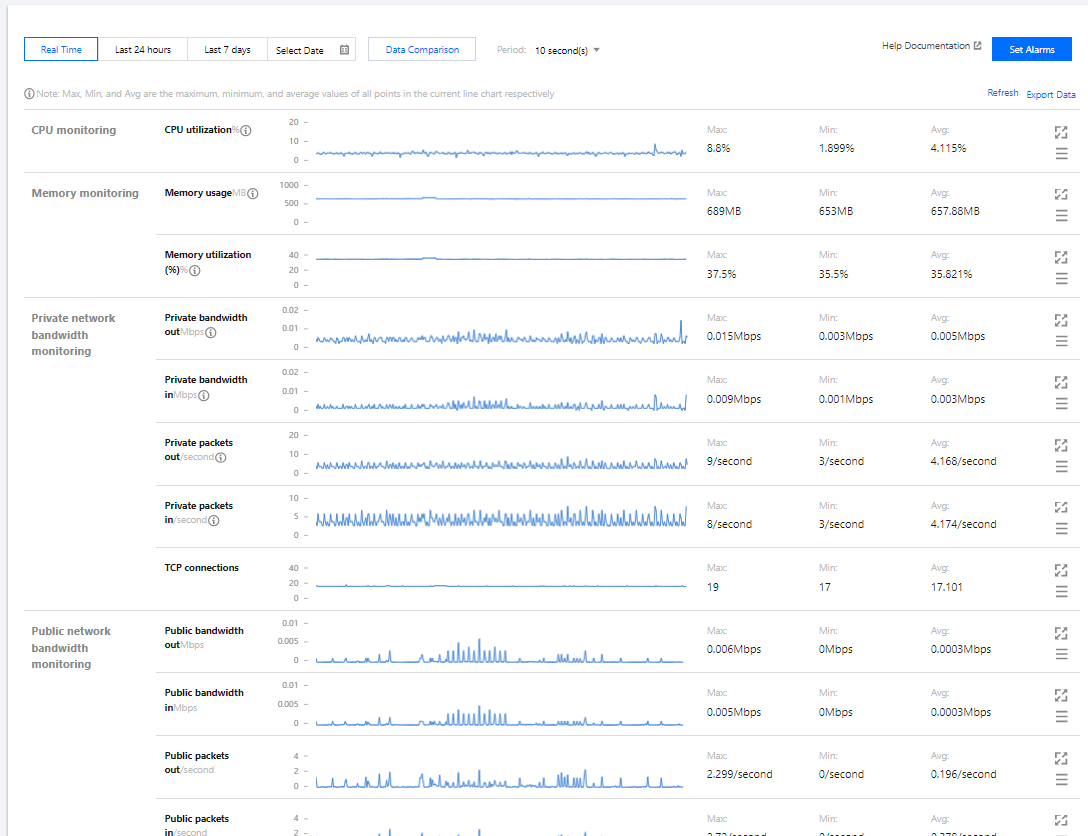The width and height of the screenshot is (1088, 836).
Task: Click the Export Data link
Action: pos(1051,95)
